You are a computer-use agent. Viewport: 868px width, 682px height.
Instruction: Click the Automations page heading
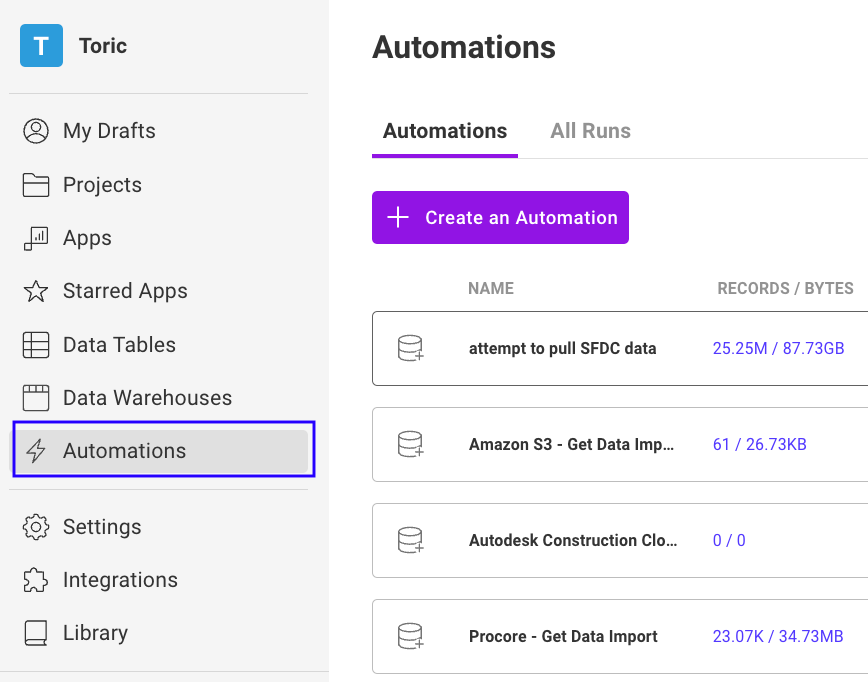point(464,47)
